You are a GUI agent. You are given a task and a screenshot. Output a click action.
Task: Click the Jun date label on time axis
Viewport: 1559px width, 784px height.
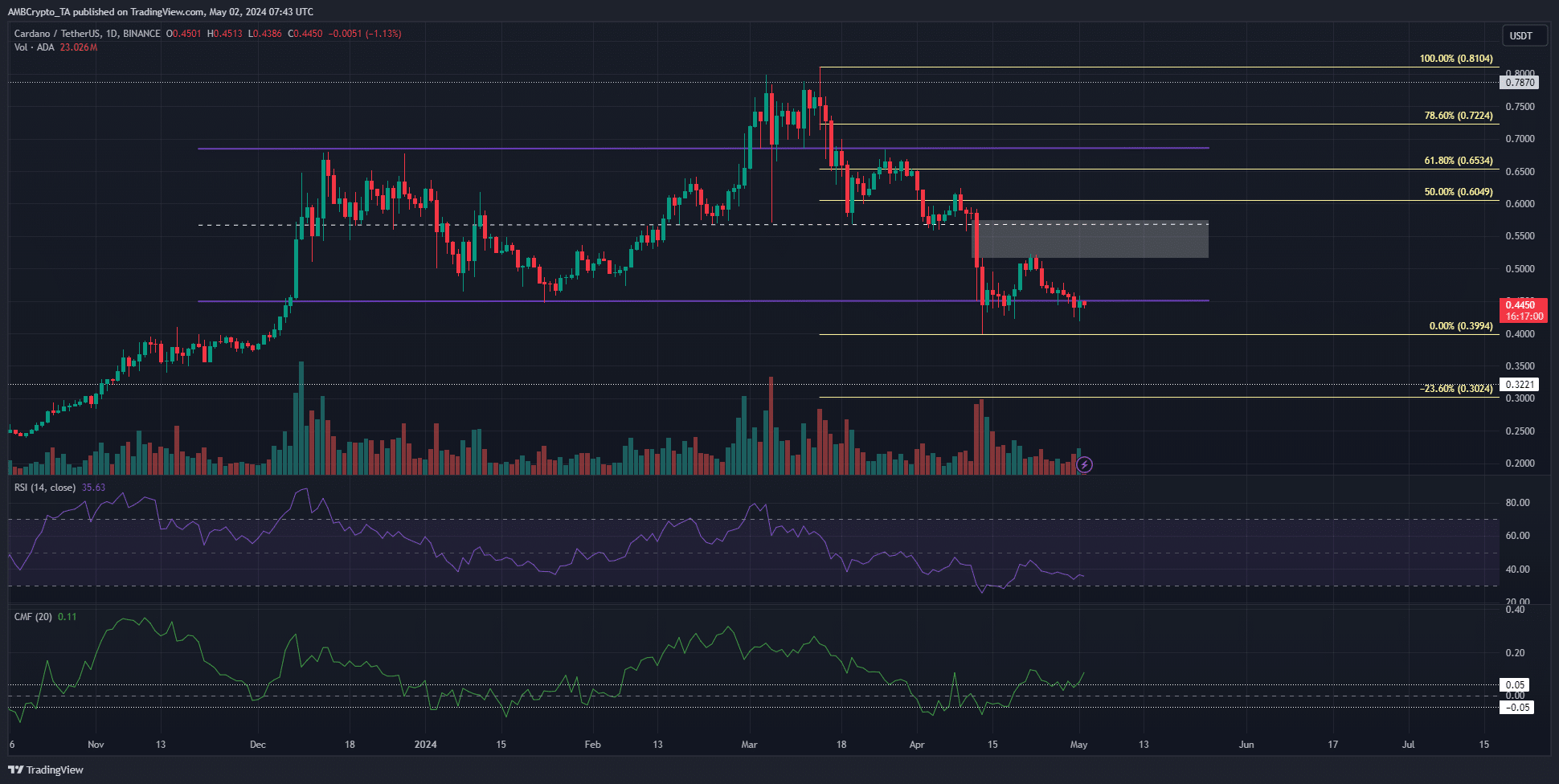coord(1246,745)
